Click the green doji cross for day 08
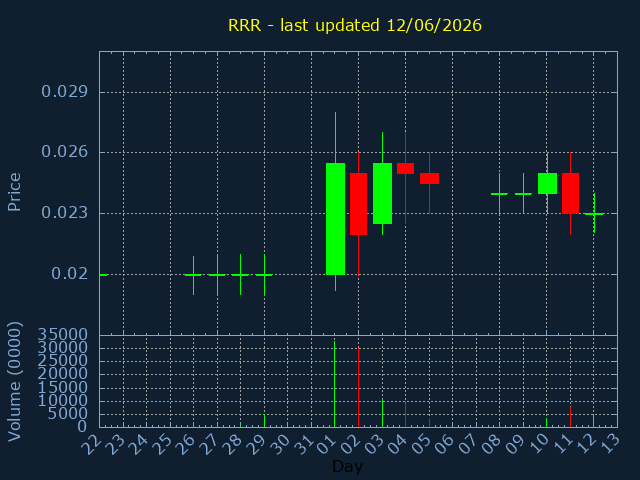The image size is (640, 480). [x=500, y=194]
